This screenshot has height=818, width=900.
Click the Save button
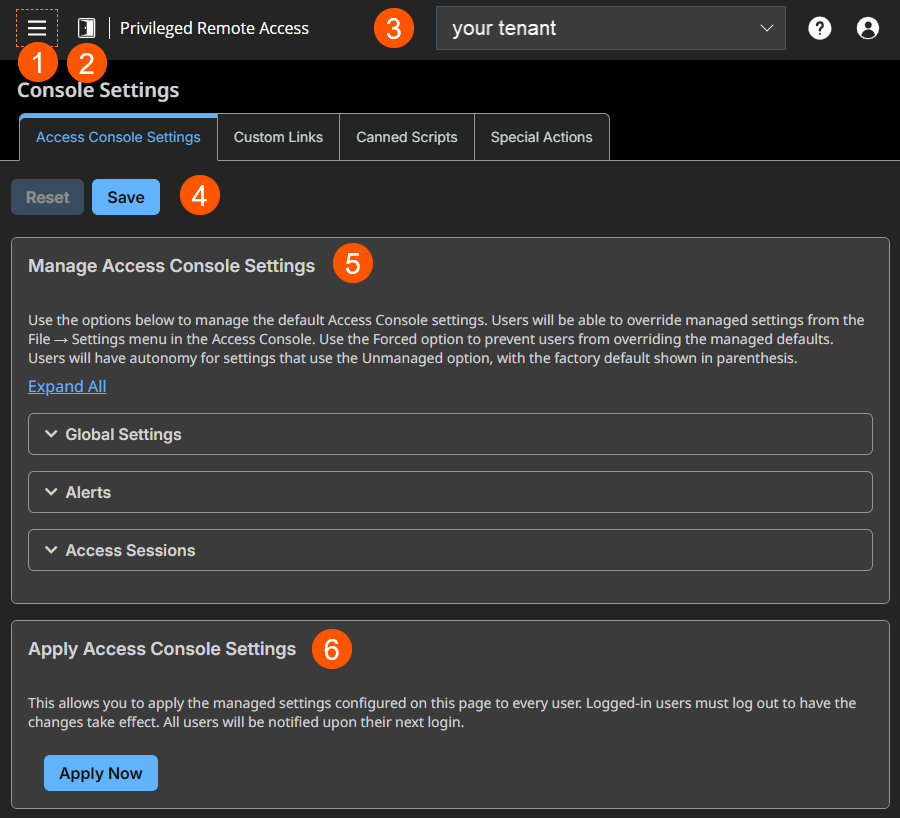(125, 197)
